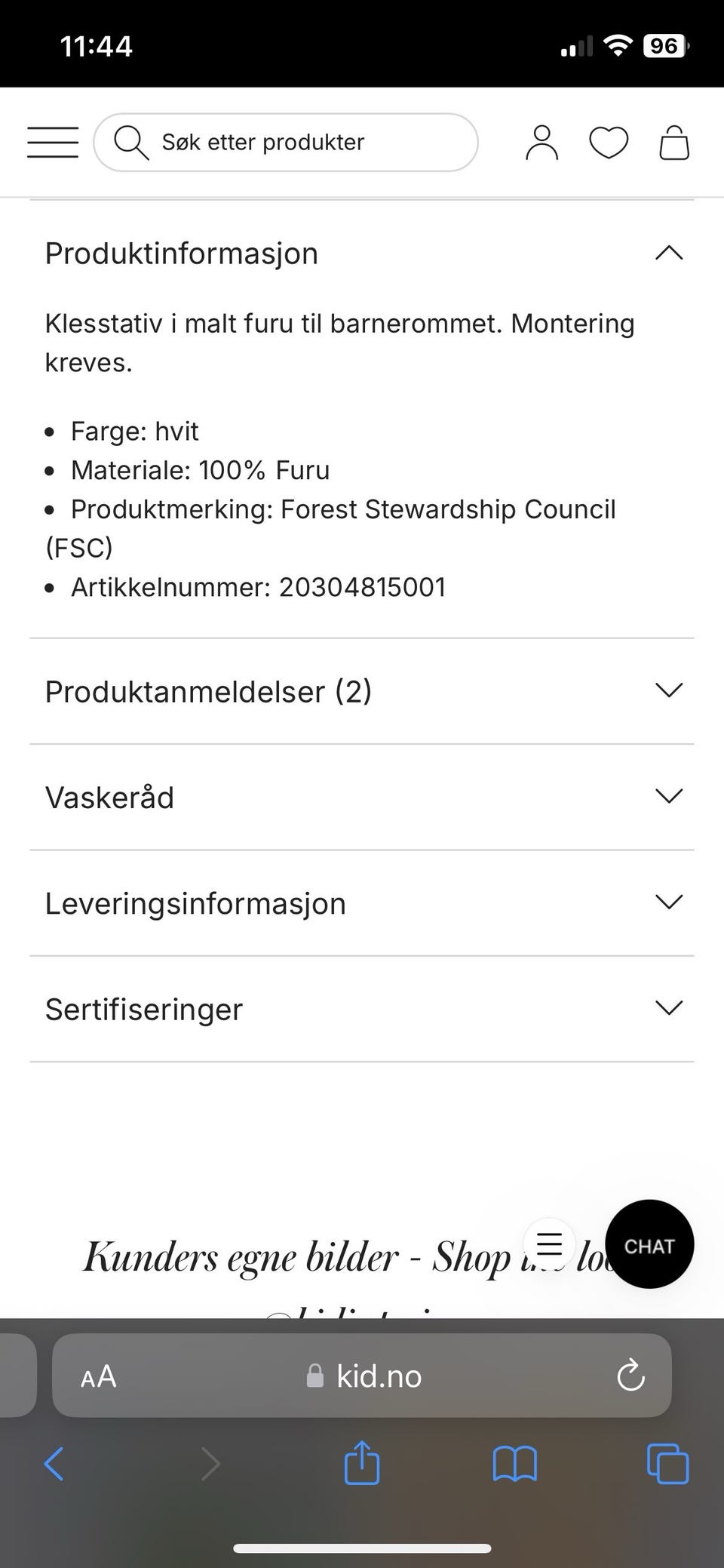Show Safari tab overview
Viewport: 724px width, 1568px height.
point(667,1464)
